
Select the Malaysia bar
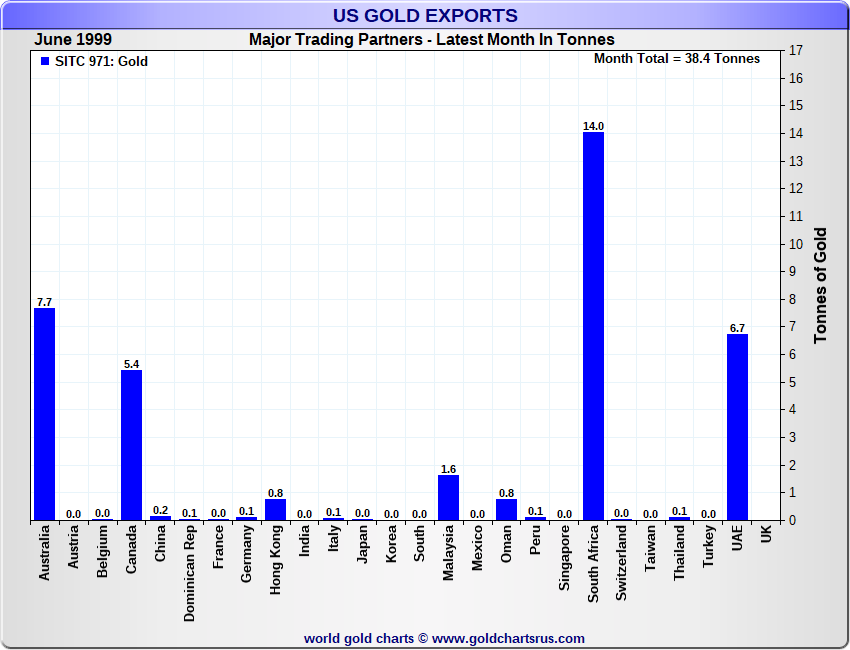click(448, 498)
